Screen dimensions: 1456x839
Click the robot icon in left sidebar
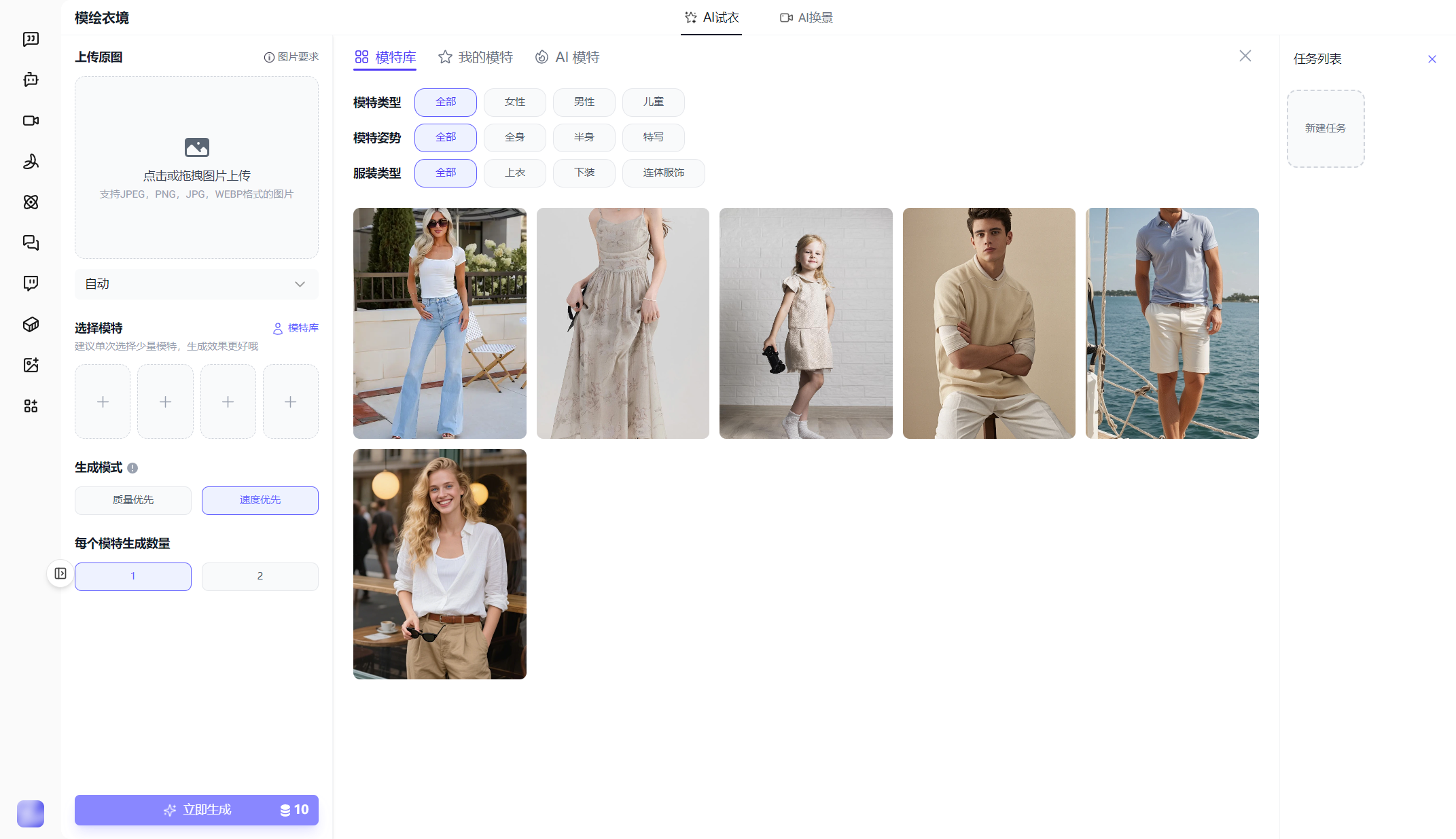point(31,79)
